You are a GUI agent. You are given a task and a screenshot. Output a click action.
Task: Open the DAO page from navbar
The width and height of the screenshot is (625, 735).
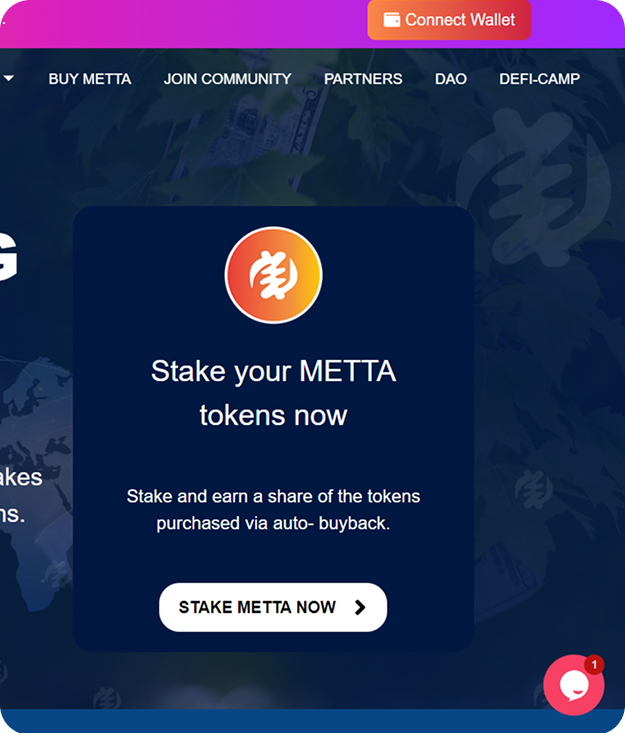pos(451,79)
